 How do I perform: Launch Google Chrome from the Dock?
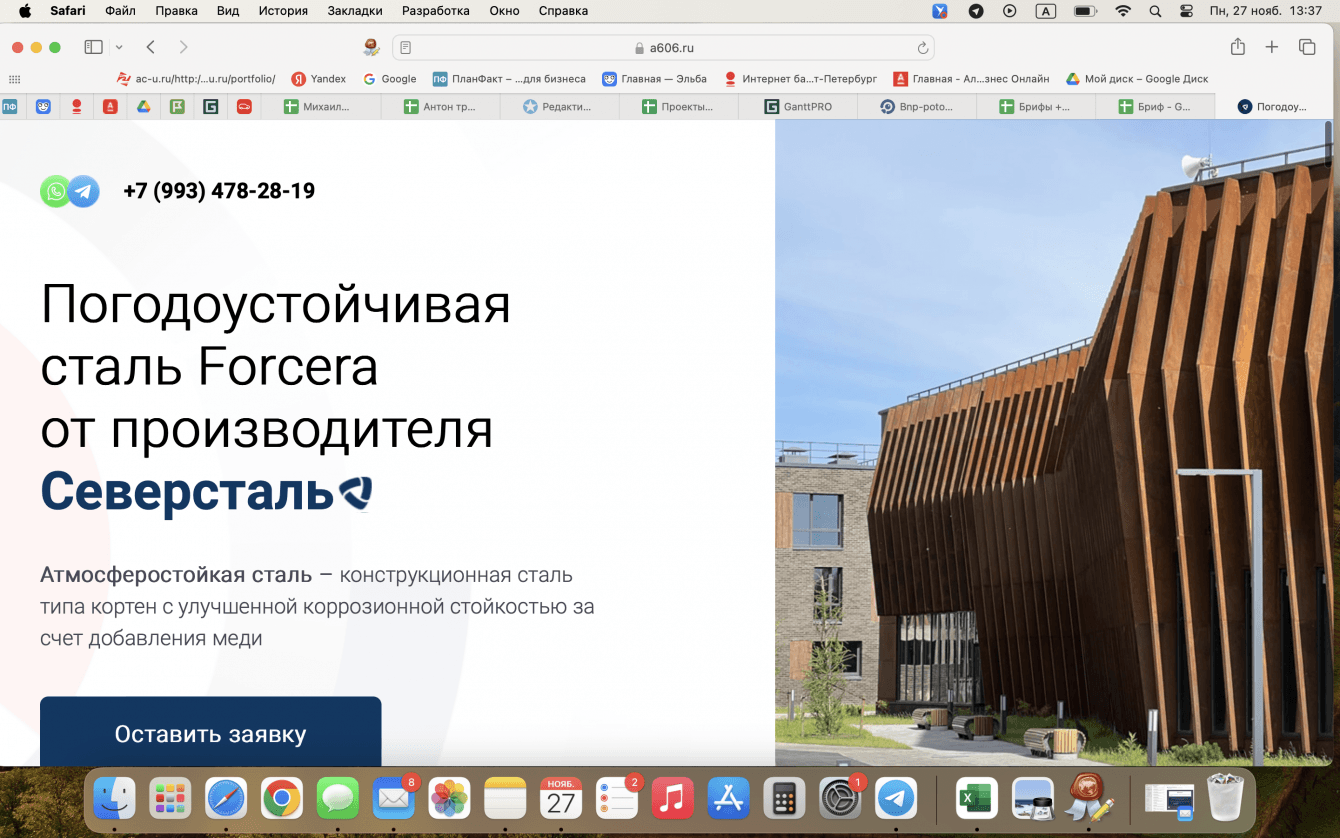pos(282,799)
